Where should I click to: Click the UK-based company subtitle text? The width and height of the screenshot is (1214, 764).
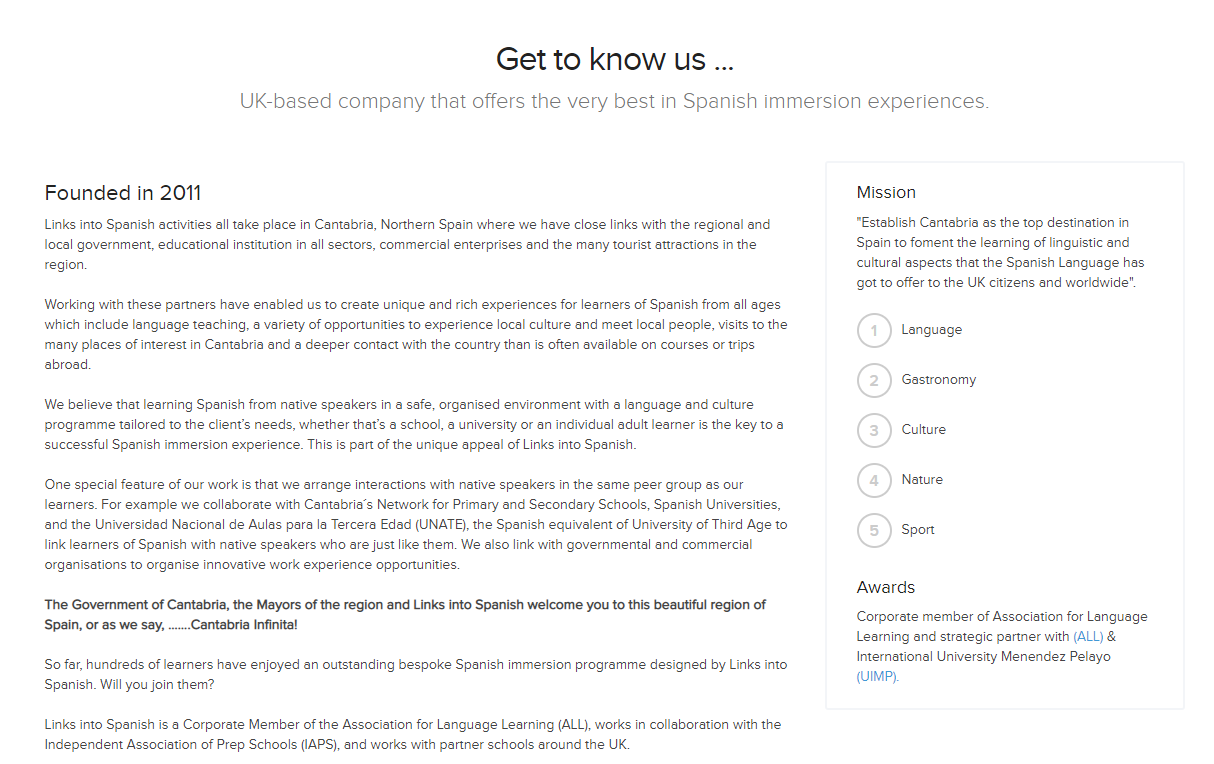pos(614,102)
